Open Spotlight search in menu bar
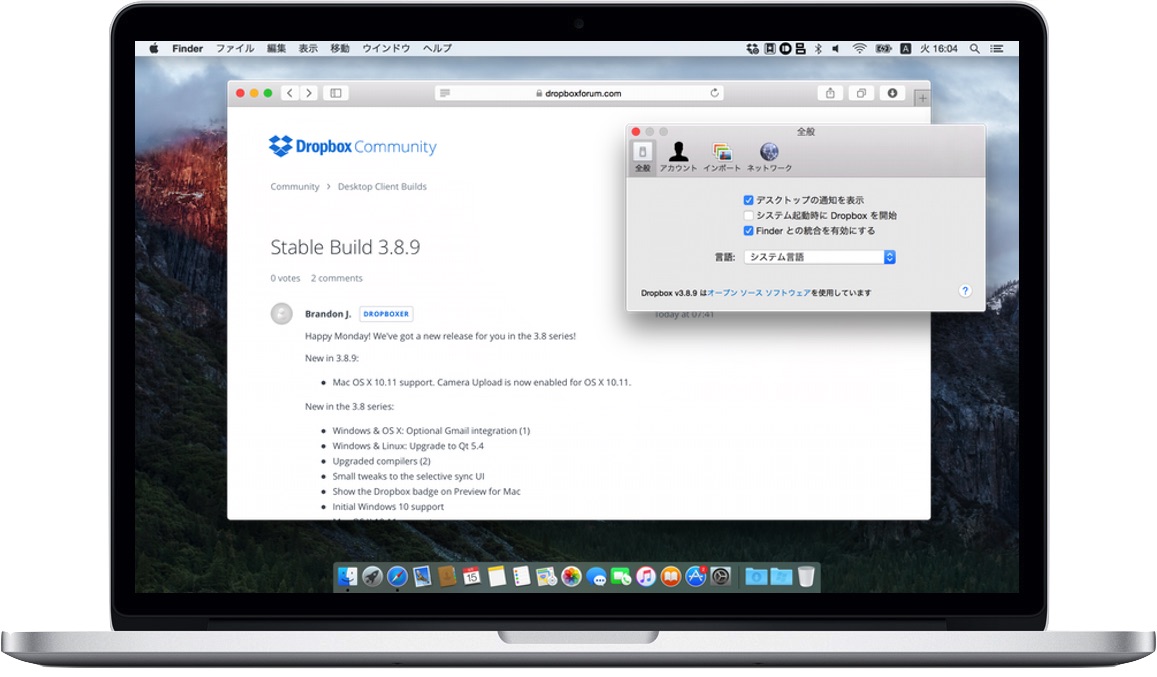The image size is (1157, 677). coord(975,49)
